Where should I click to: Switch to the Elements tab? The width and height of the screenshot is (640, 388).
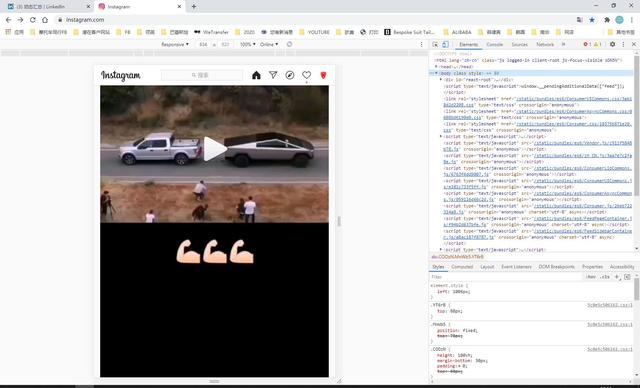point(468,44)
